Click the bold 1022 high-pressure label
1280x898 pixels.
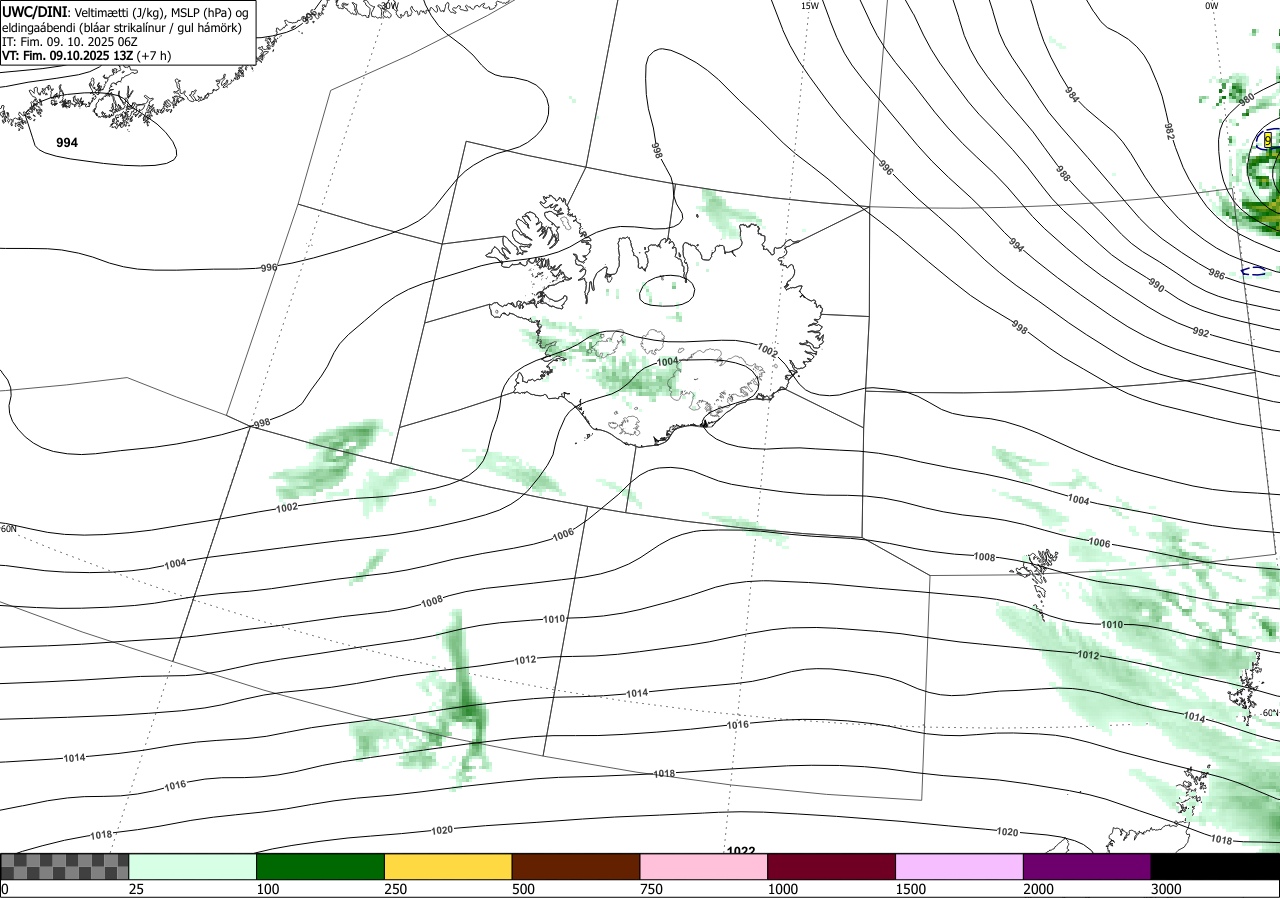pyautogui.click(x=741, y=851)
